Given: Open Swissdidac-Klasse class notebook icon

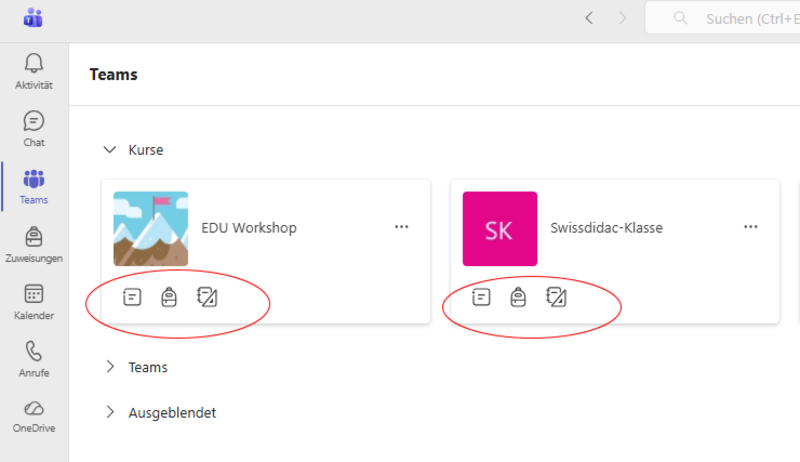Looking at the screenshot, I should 556,297.
